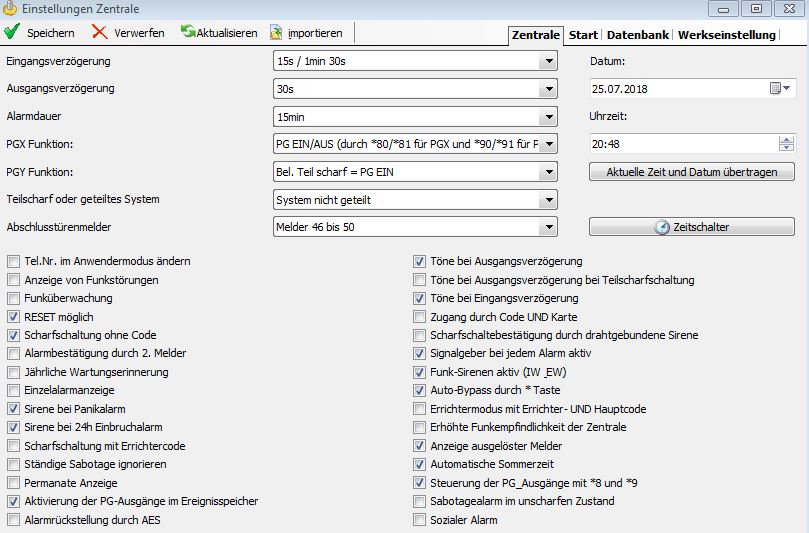The width and height of the screenshot is (809, 533).
Task: Open the PGX Funktion dropdown
Action: tap(547, 144)
